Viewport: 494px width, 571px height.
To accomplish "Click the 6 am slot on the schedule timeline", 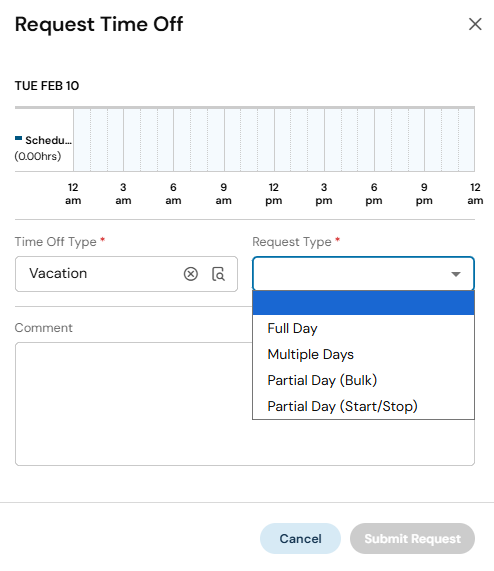I will [x=182, y=140].
